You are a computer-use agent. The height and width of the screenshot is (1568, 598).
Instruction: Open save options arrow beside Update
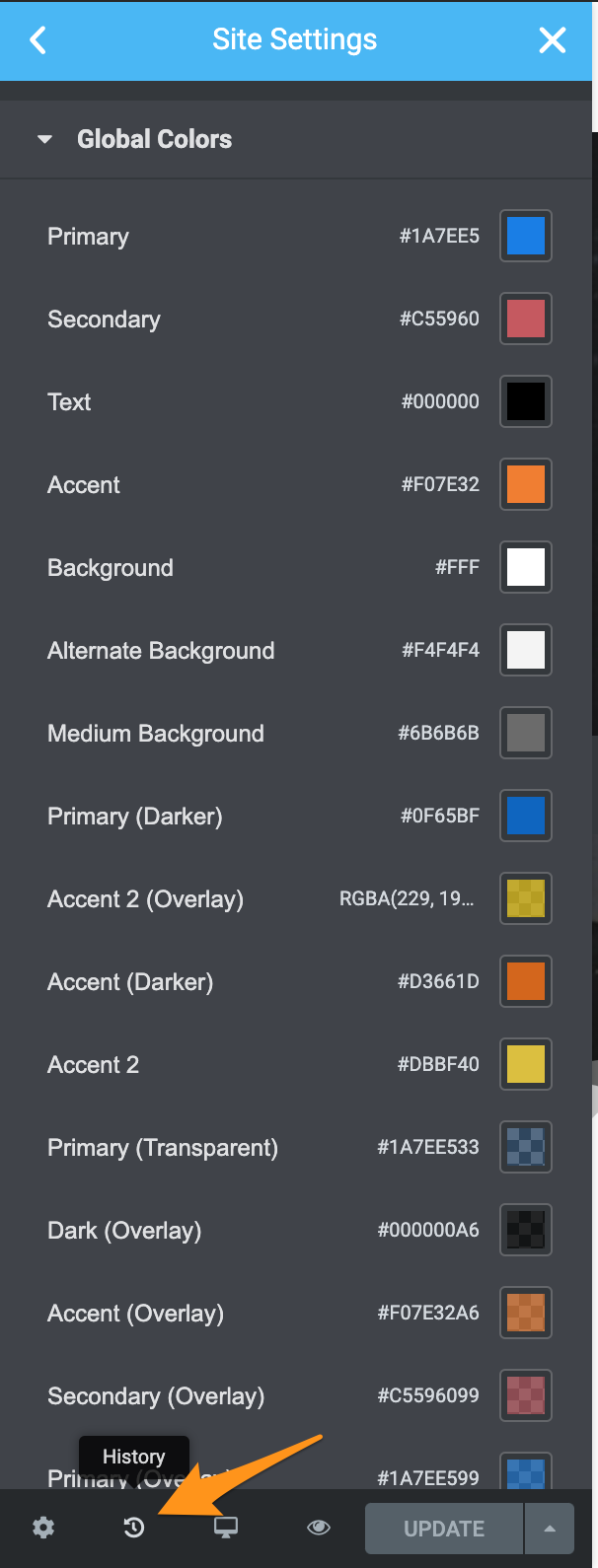(550, 1529)
